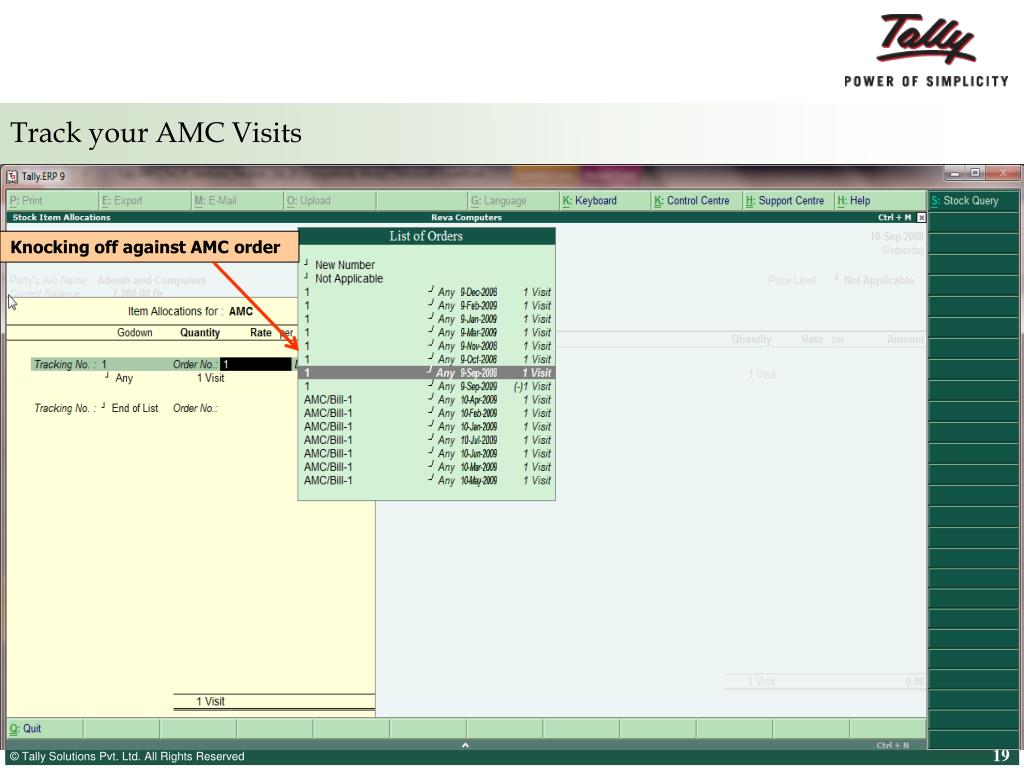Select order 1 dated 9-Mar-2009
This screenshot has height=768, width=1024.
[x=427, y=332]
